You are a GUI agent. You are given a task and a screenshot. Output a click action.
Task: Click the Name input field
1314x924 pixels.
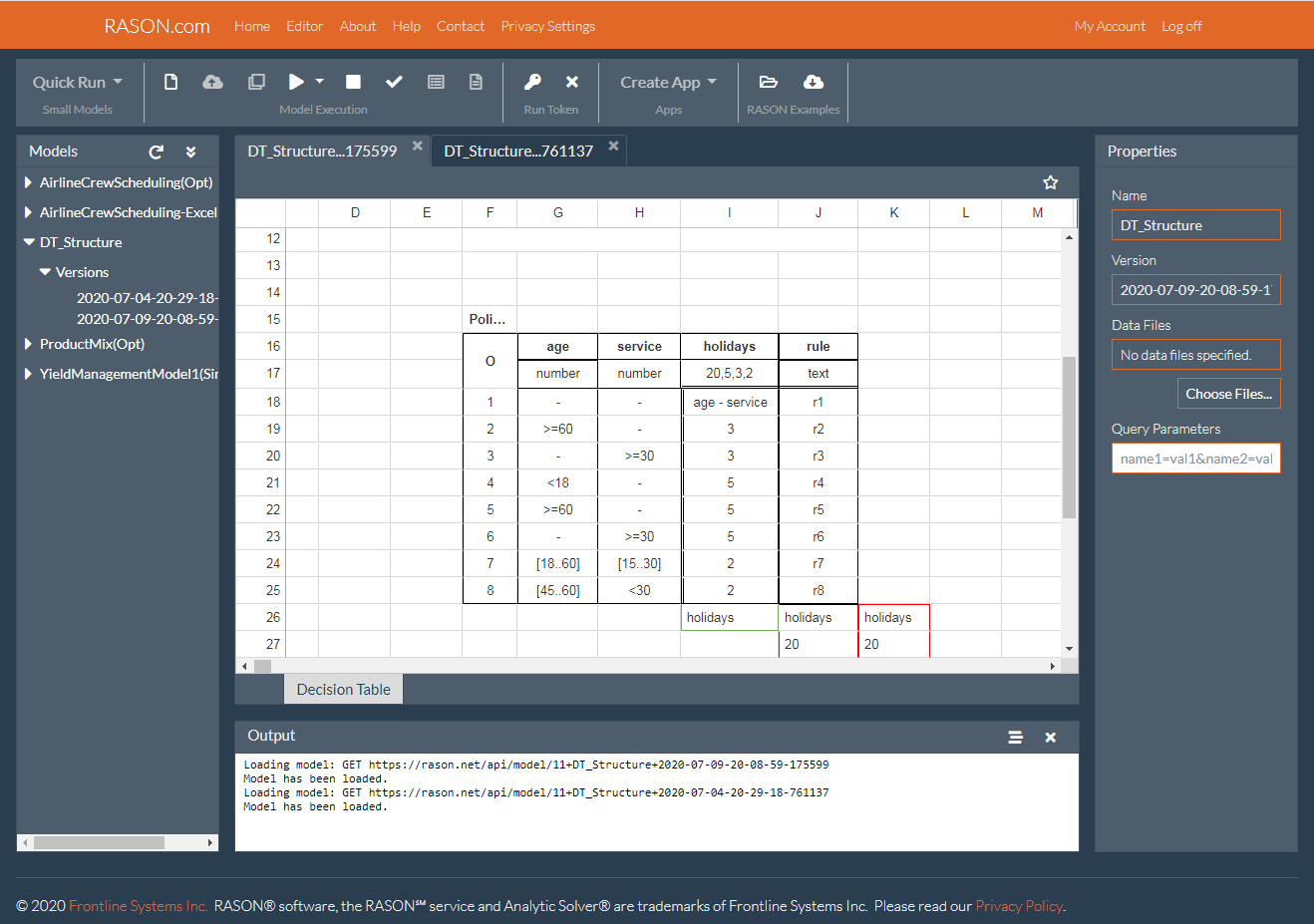click(x=1196, y=225)
